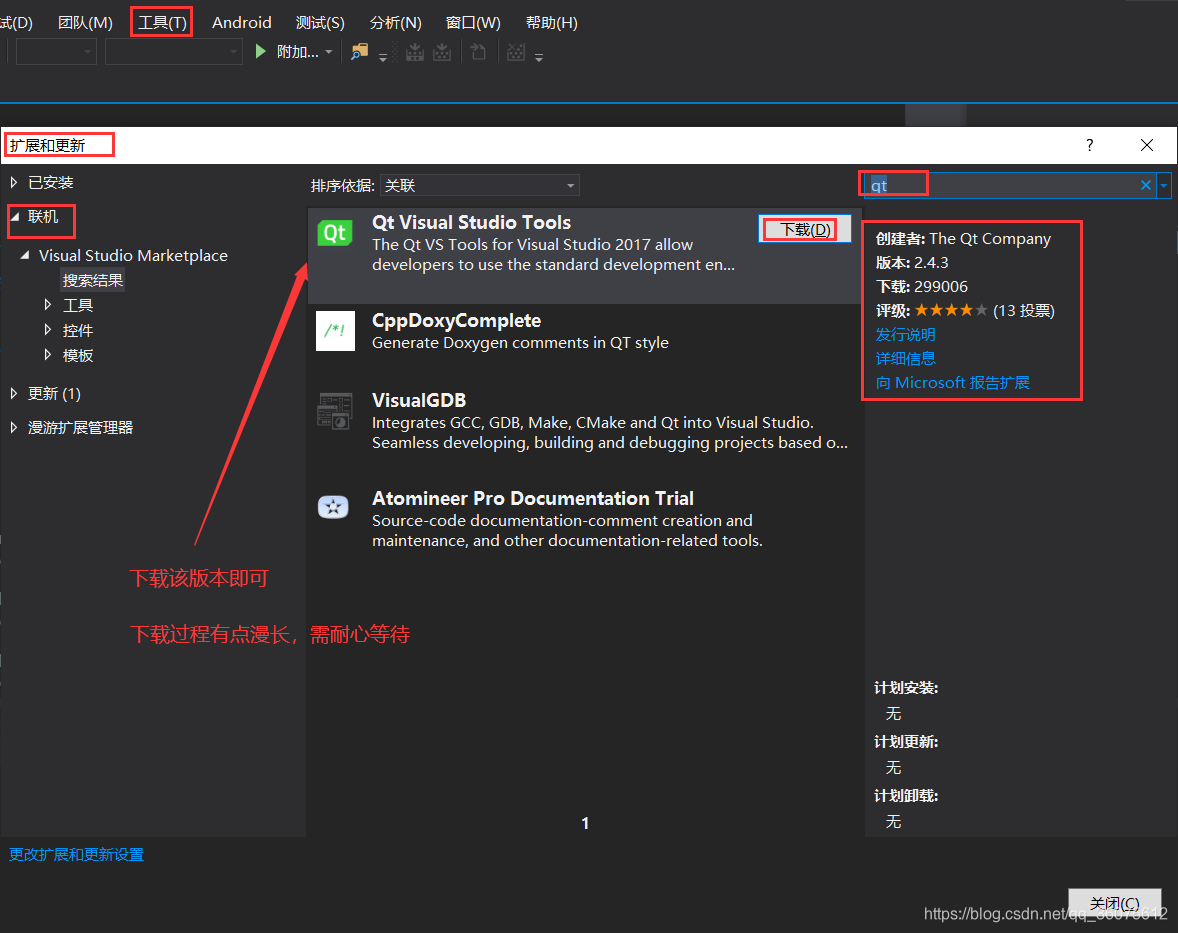This screenshot has width=1178, height=933.
Task: Open 更改扩展和更新设置 link
Action: [x=76, y=854]
